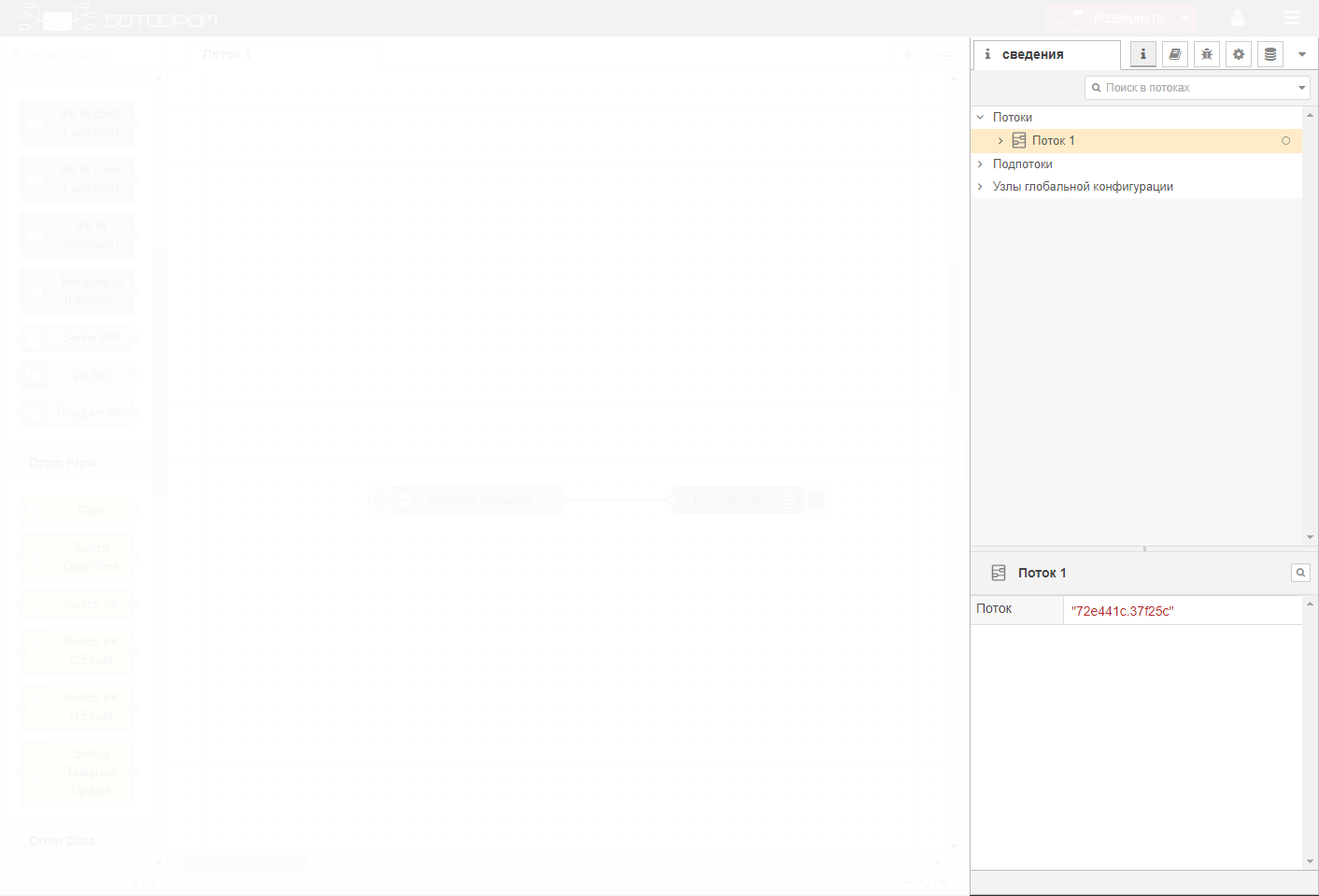Screen dimensions: 1319x896
Task: Open the hamburger main menu
Action: pyautogui.click(x=1292, y=18)
